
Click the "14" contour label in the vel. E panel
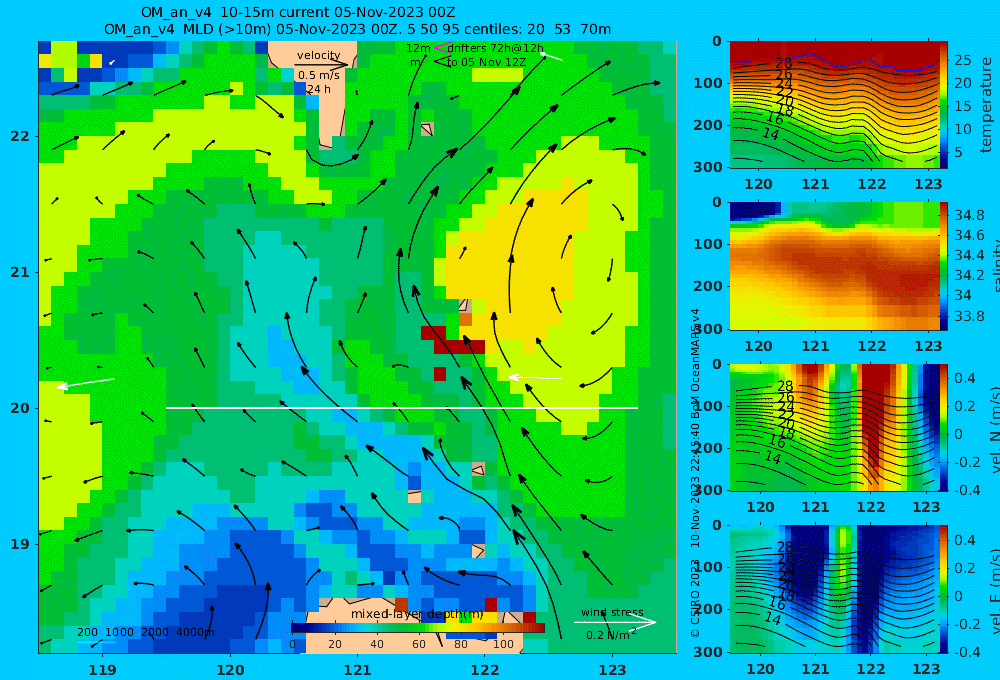(x=772, y=618)
